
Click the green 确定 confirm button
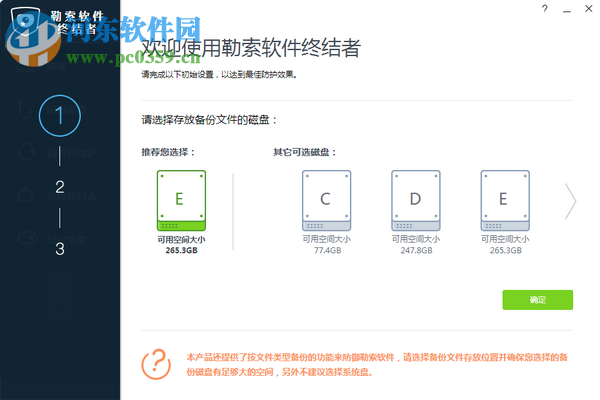coord(538,300)
